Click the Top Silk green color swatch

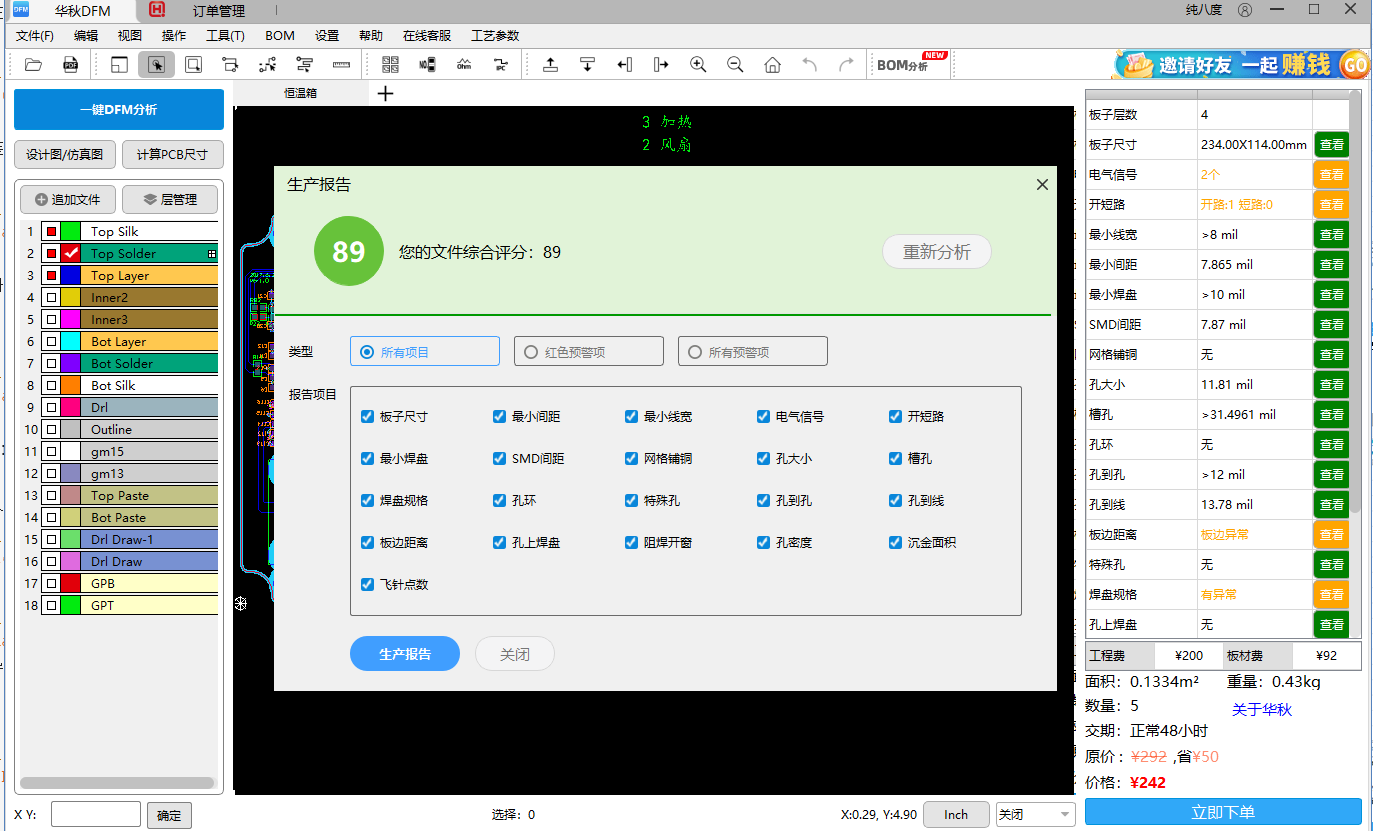point(70,231)
